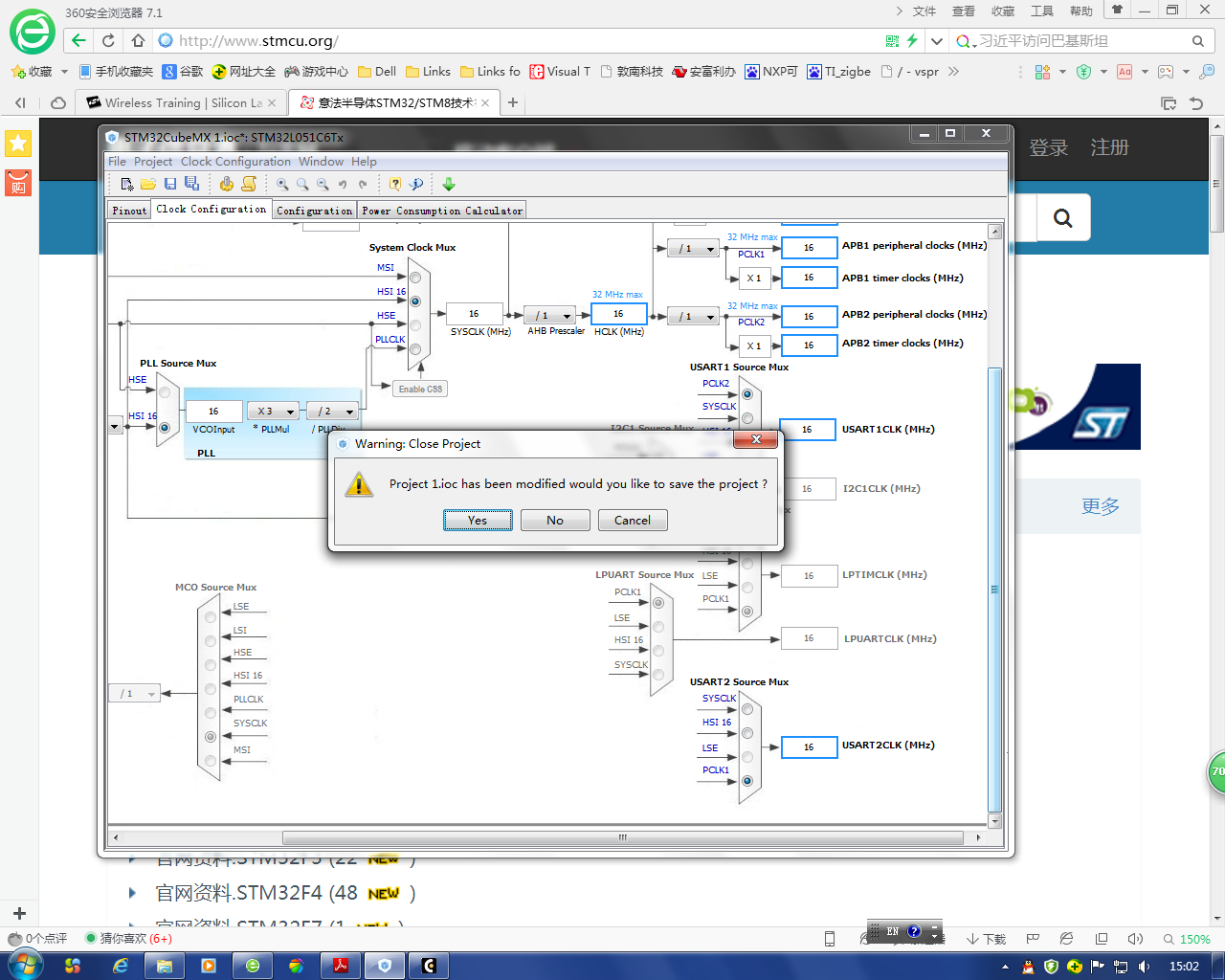Open the Generate Report scroll icon
The image size is (1225, 980).
[x=249, y=184]
